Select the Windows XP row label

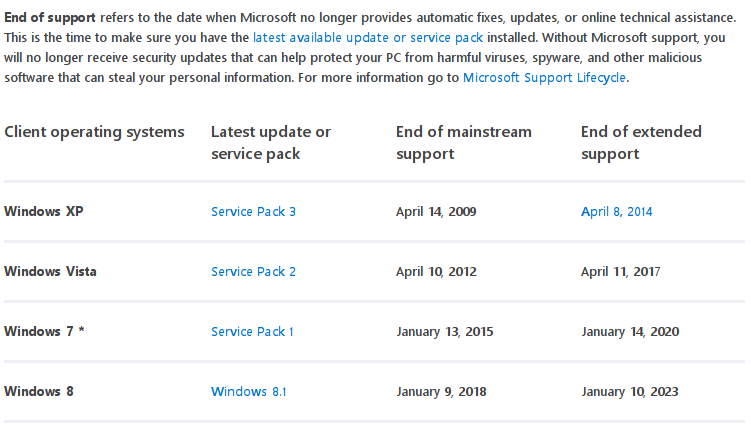tap(44, 212)
